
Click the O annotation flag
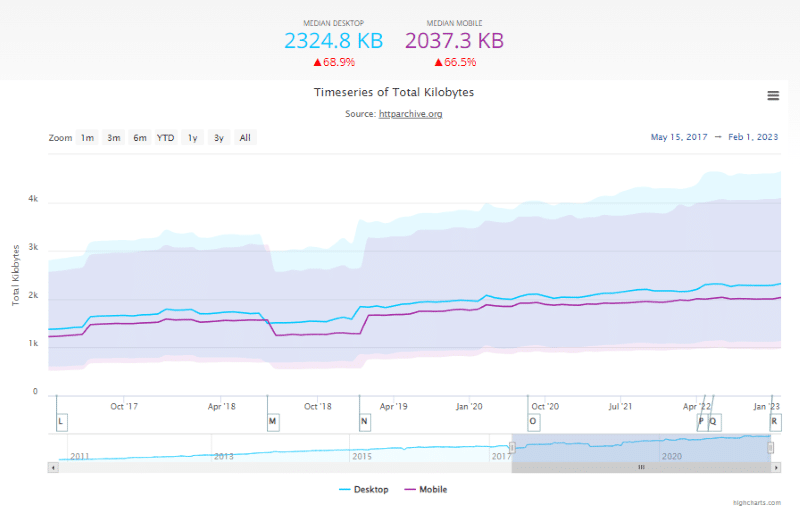tap(533, 422)
